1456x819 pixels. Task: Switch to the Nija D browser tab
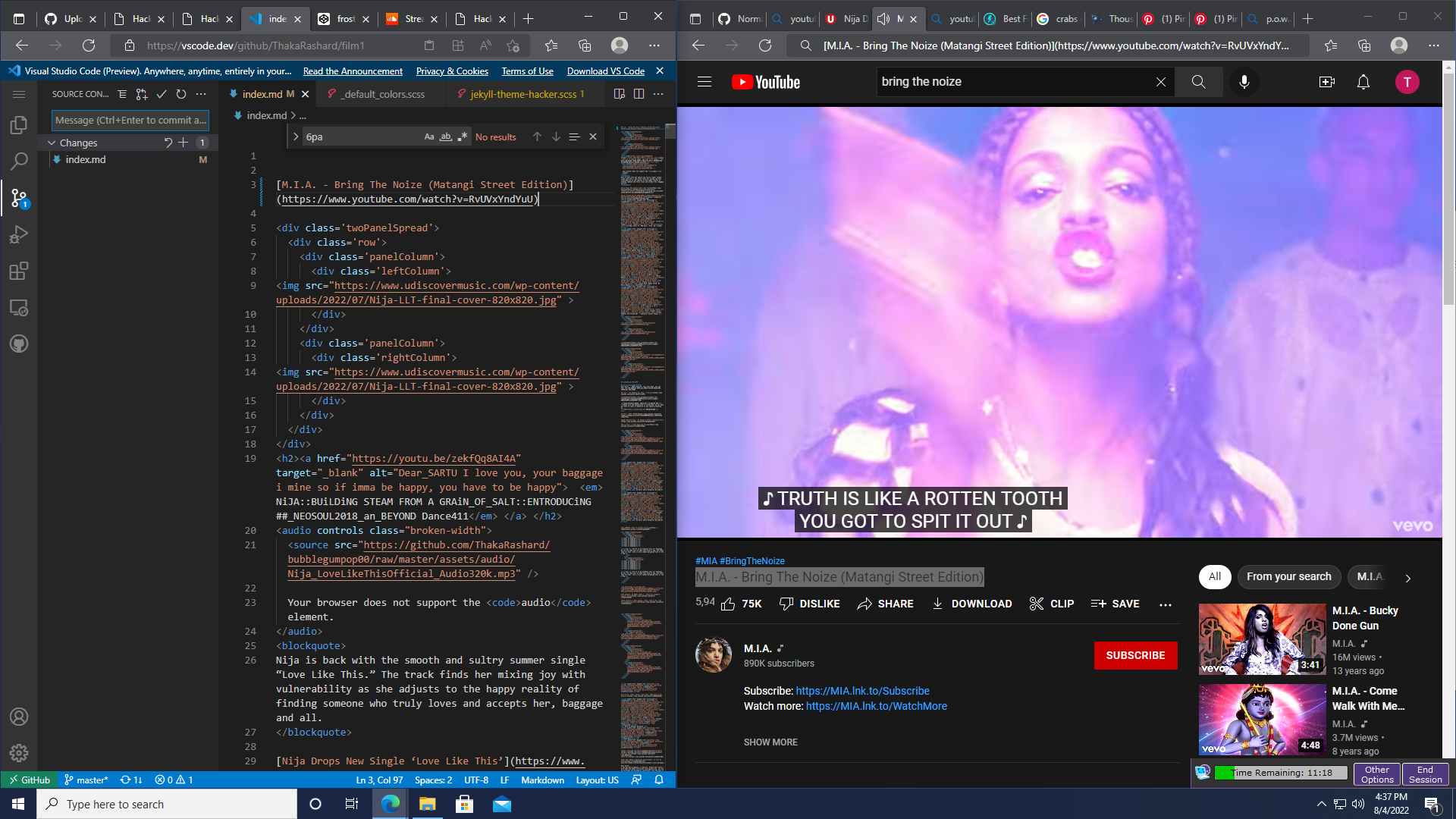847,19
